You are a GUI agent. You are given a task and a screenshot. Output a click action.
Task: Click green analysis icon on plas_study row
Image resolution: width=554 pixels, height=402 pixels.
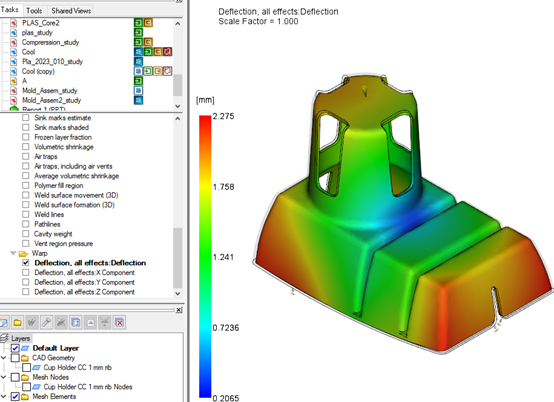pos(138,32)
